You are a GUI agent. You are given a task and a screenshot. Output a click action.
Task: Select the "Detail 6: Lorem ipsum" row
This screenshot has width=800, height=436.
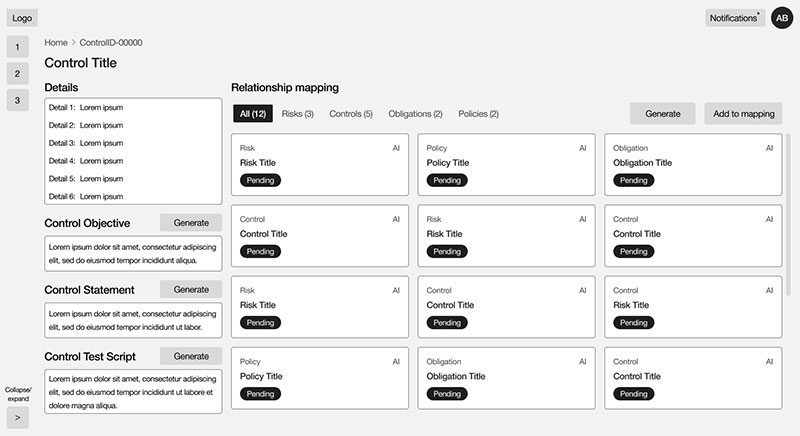tap(86, 196)
